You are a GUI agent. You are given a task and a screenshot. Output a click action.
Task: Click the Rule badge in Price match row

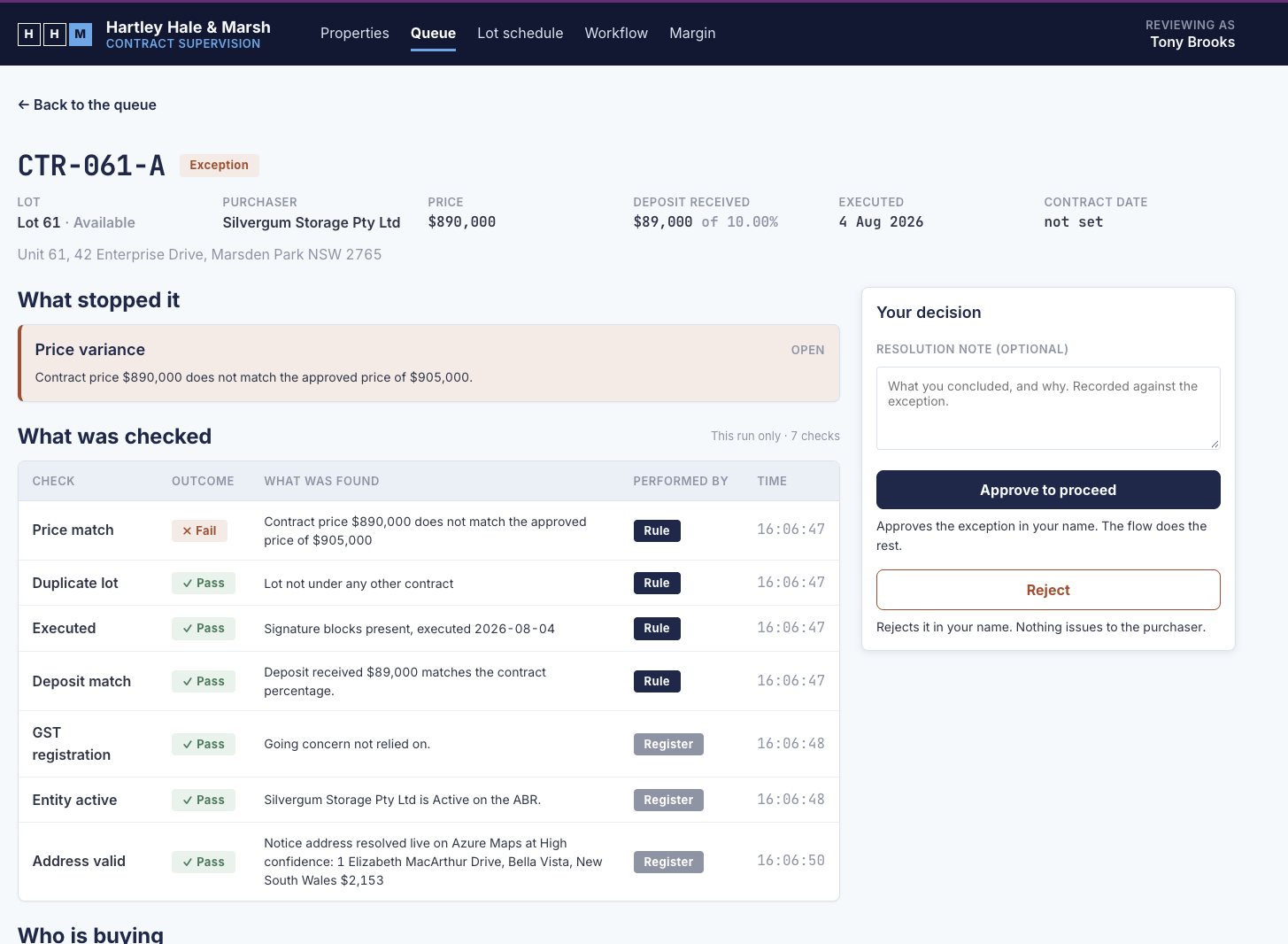pyautogui.click(x=657, y=530)
